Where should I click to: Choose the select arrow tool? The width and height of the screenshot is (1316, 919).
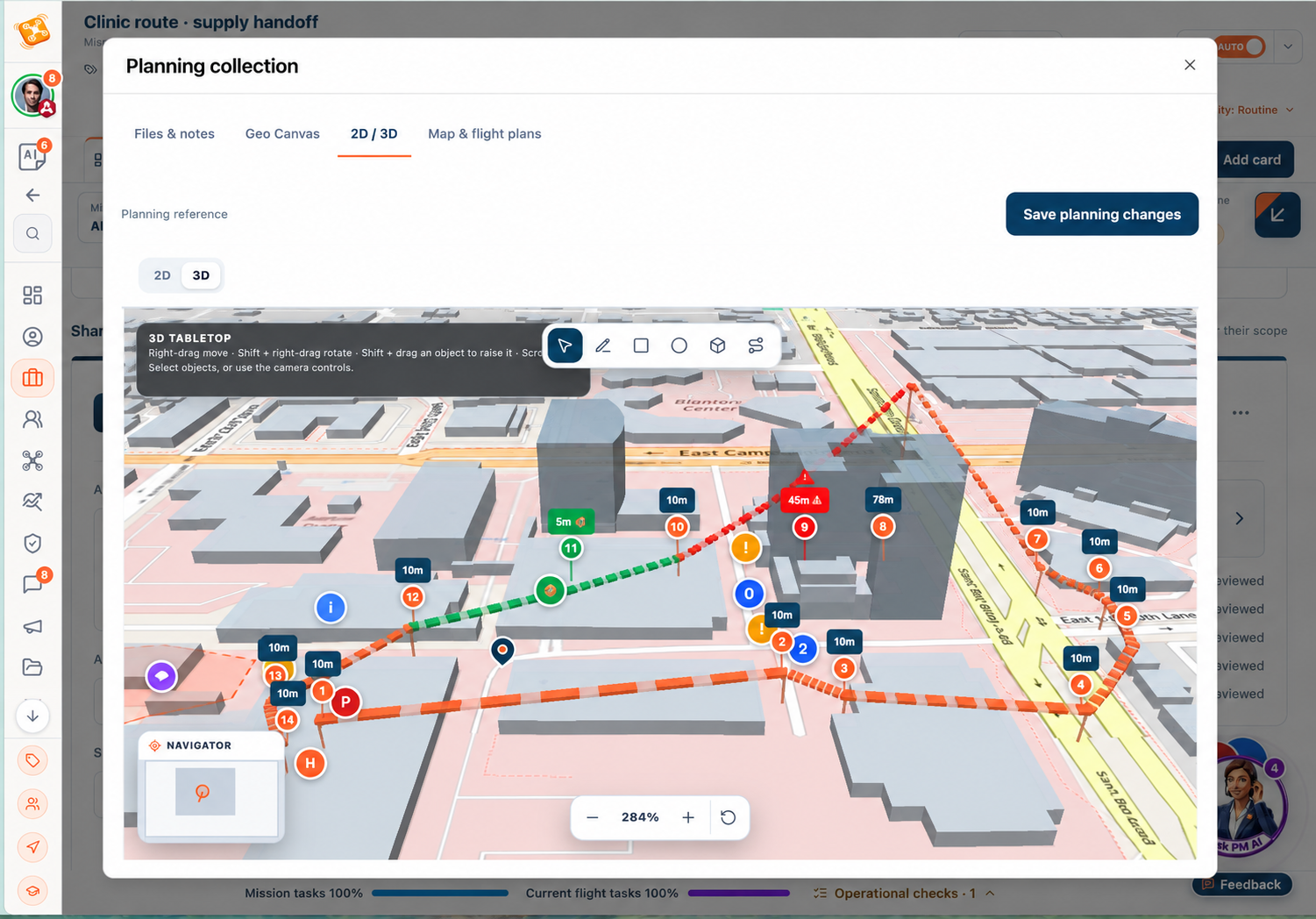[x=565, y=346]
